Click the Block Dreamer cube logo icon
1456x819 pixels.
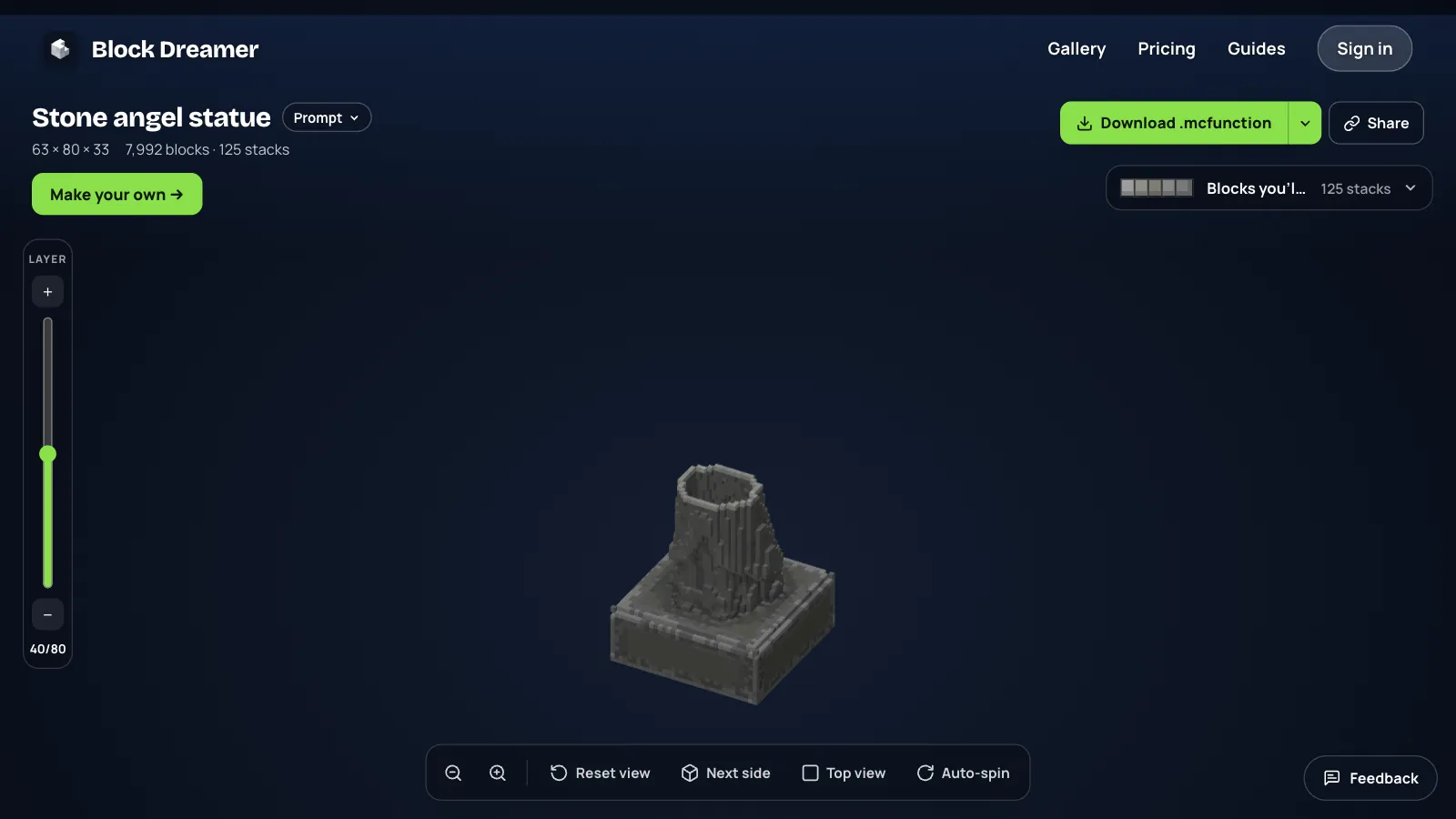click(60, 49)
